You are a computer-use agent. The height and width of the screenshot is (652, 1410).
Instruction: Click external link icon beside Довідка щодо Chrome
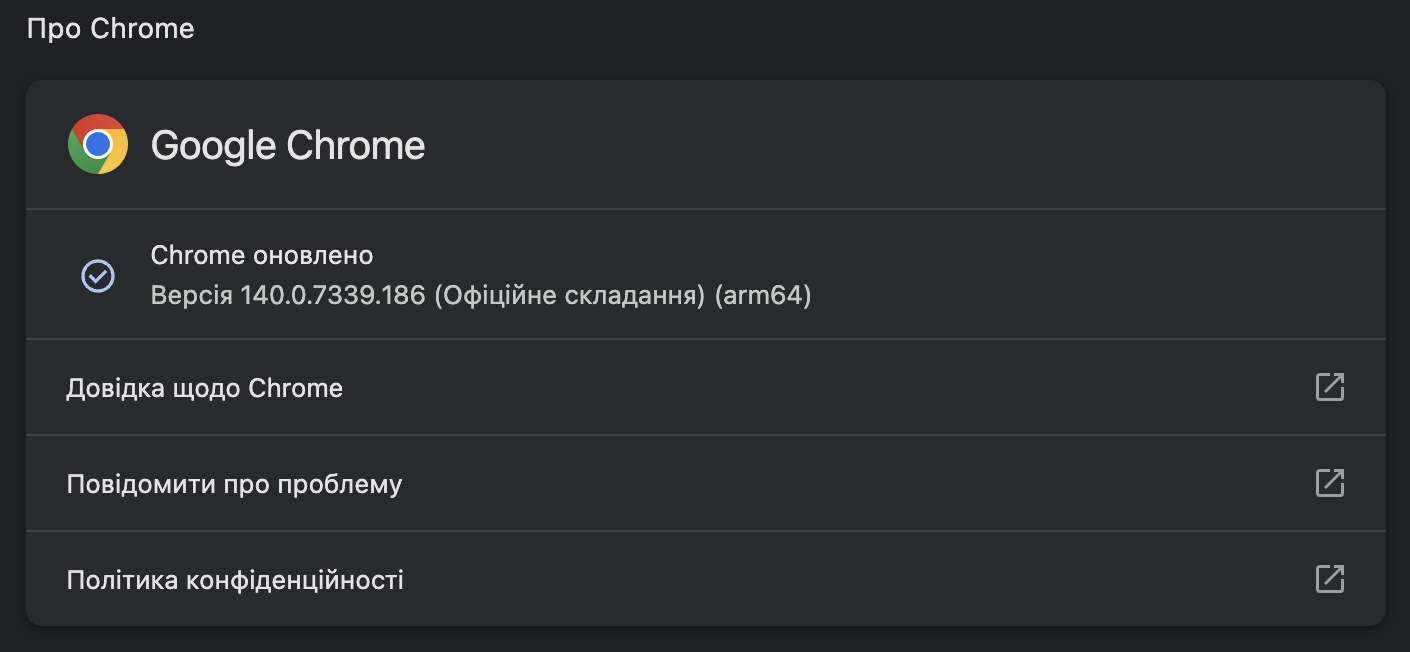(1329, 387)
